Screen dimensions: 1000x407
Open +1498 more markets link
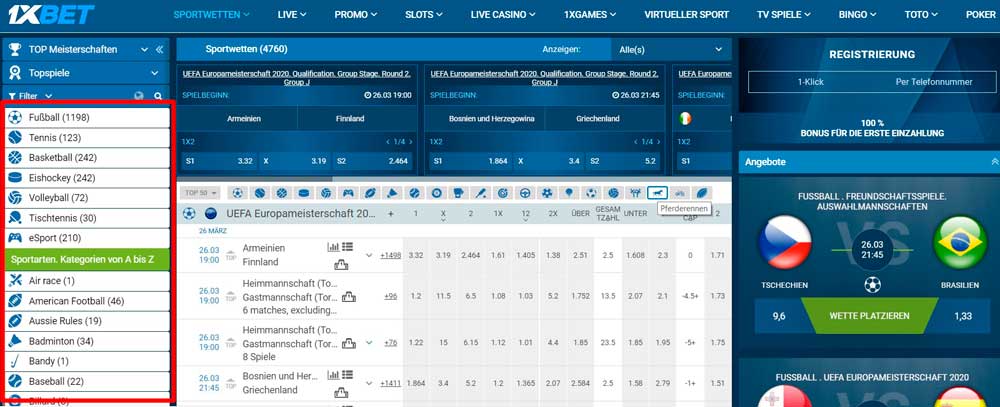[390, 255]
